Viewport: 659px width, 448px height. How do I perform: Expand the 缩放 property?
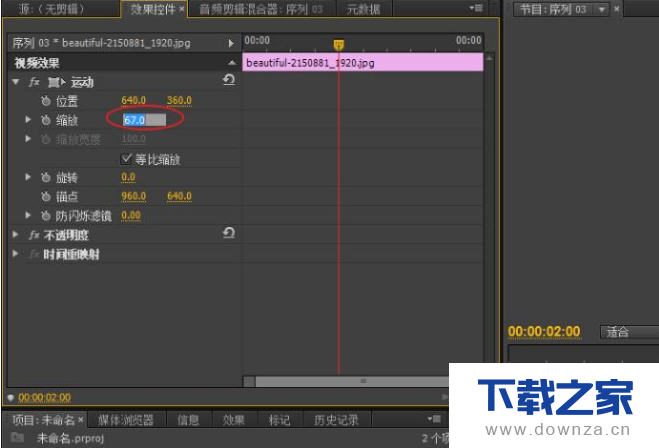28,120
